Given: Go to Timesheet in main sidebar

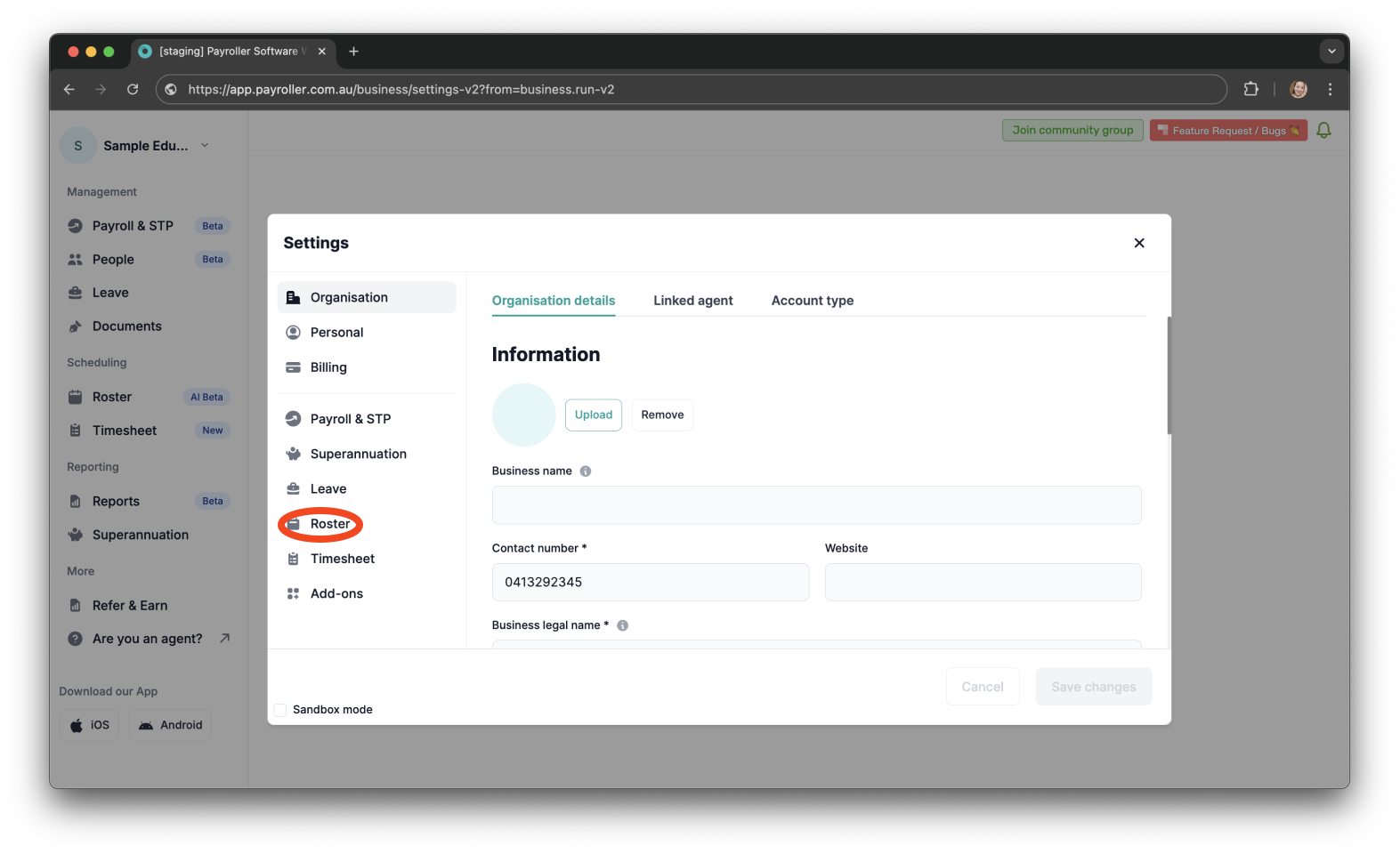Looking at the screenshot, I should click(x=149, y=431).
